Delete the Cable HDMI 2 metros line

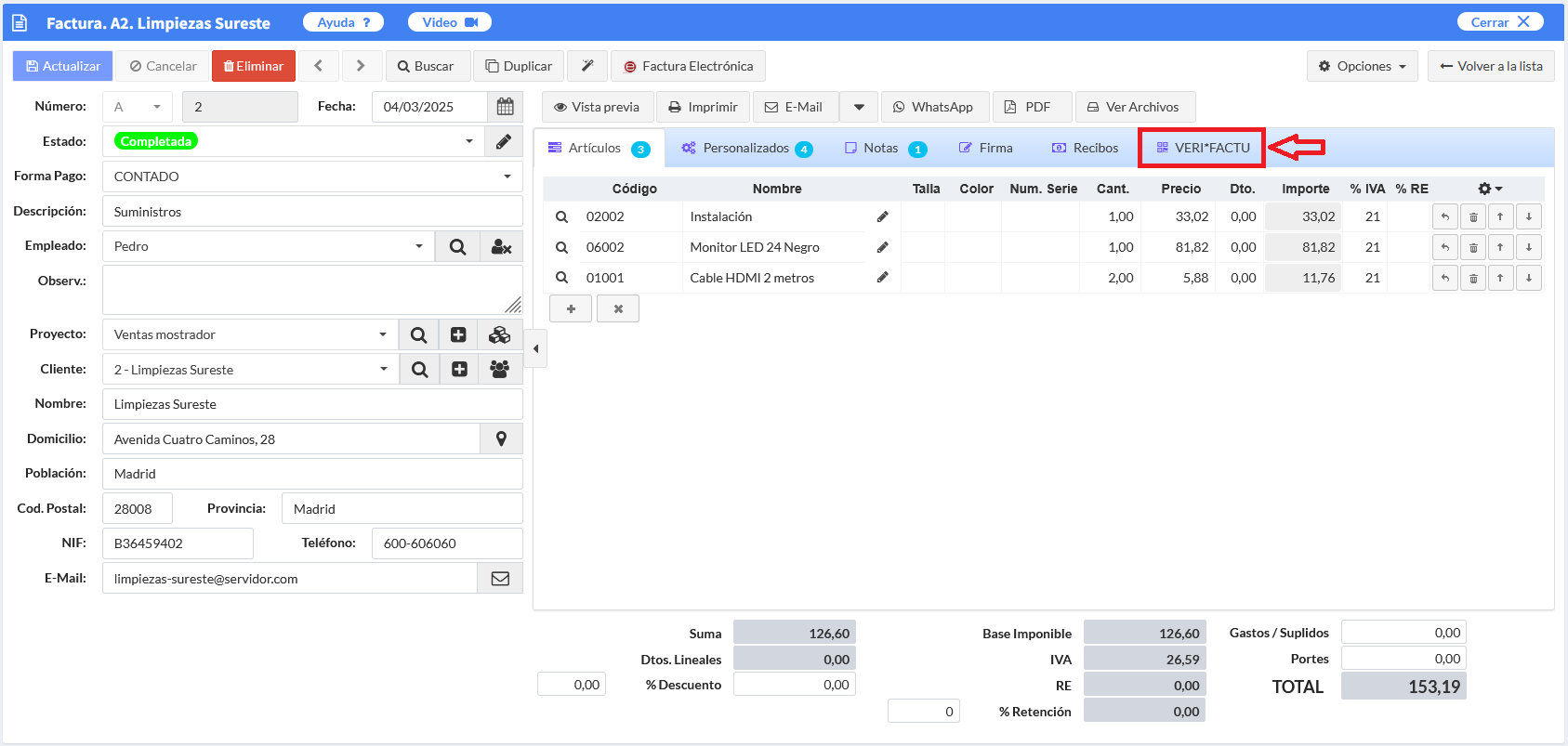1472,278
